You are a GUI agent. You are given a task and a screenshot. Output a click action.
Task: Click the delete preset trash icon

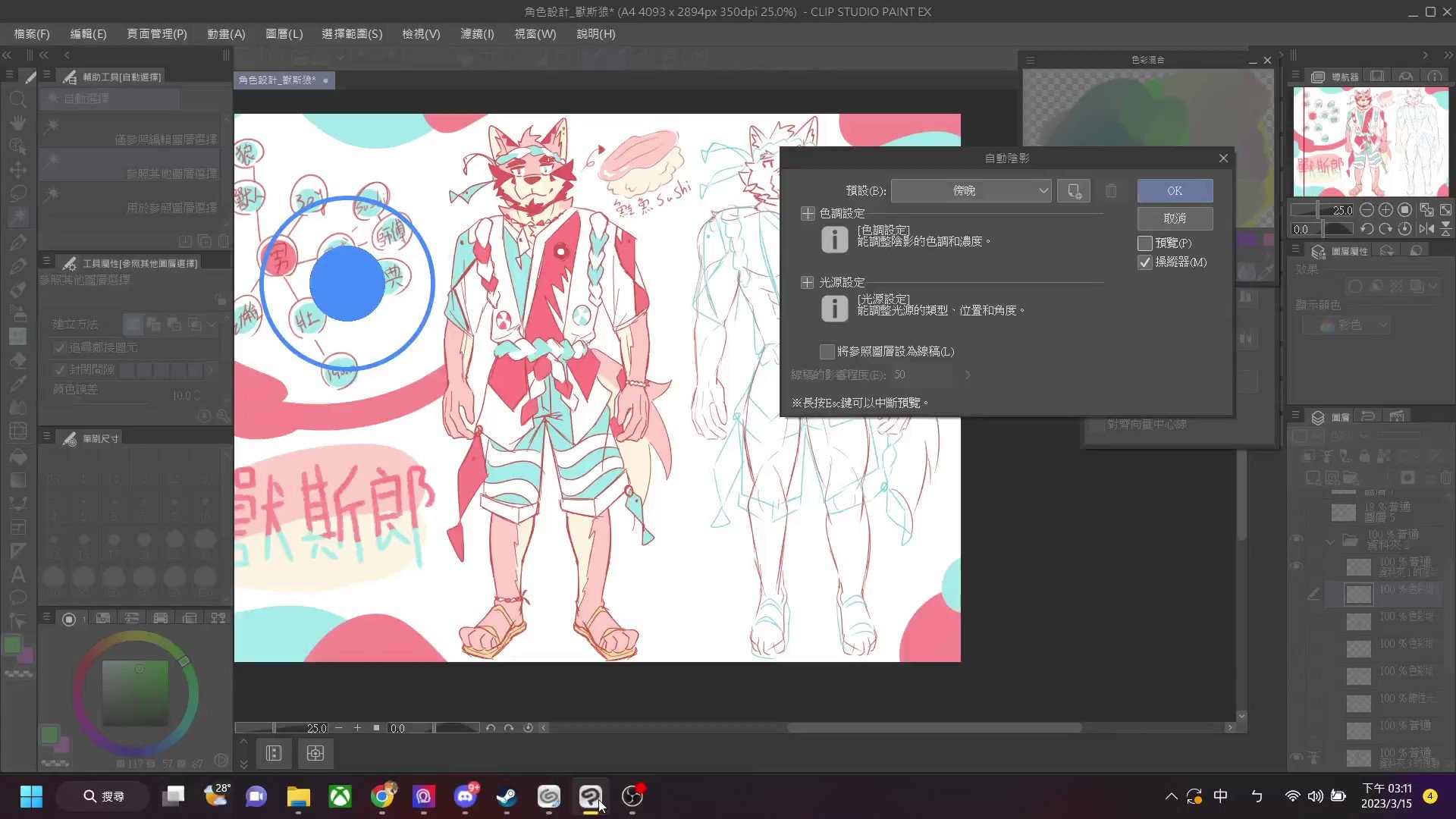(x=1111, y=191)
